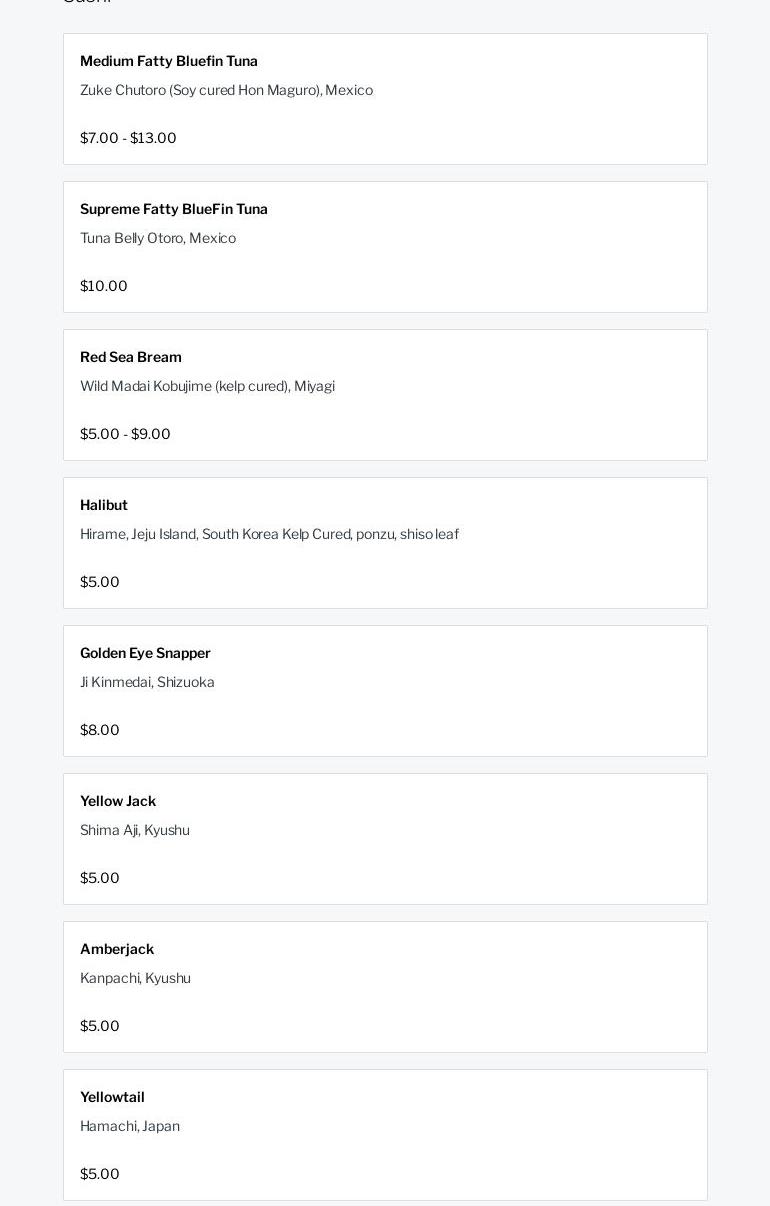770x1206 pixels.
Task: Click the $5.00 - $9.00 price range
Action: [x=125, y=435]
